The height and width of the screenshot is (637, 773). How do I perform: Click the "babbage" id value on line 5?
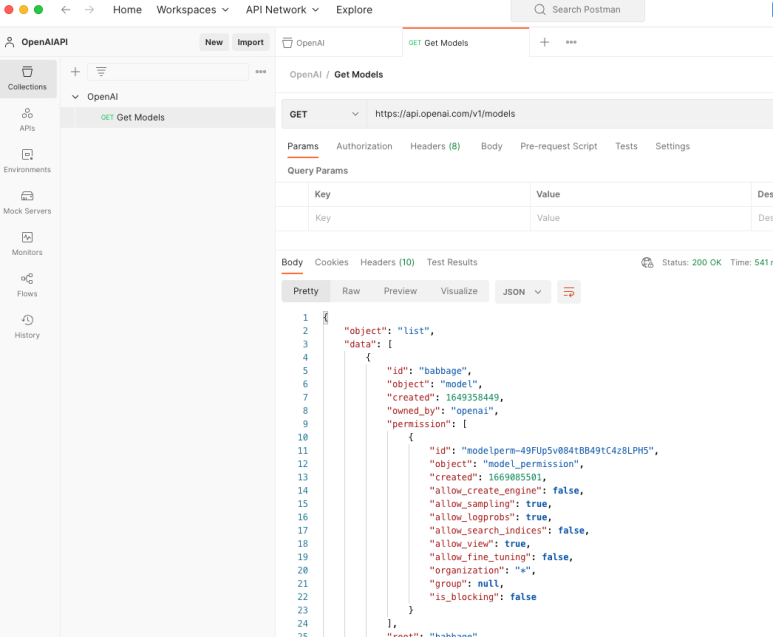pyautogui.click(x=443, y=371)
